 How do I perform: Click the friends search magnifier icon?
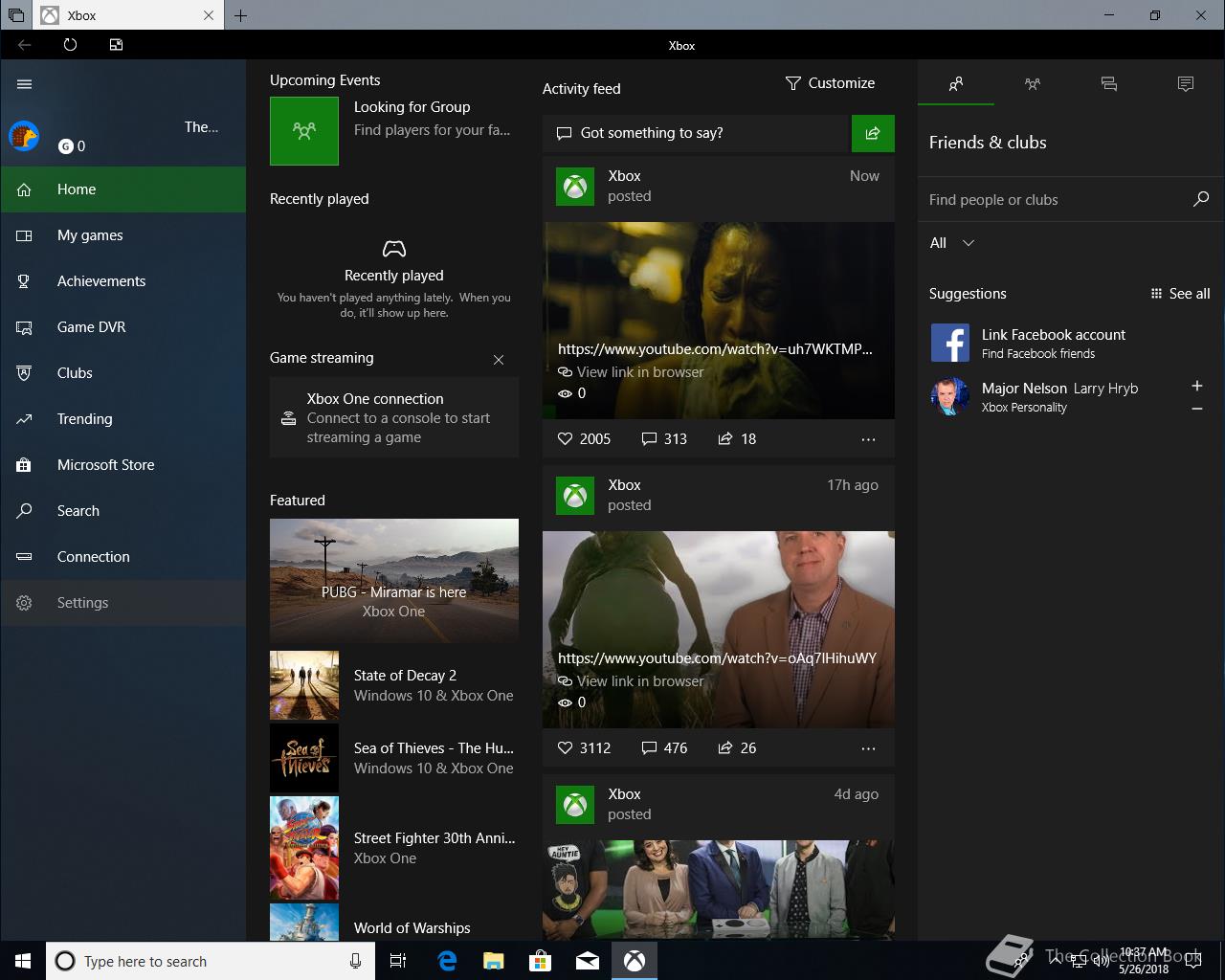pyautogui.click(x=1201, y=199)
